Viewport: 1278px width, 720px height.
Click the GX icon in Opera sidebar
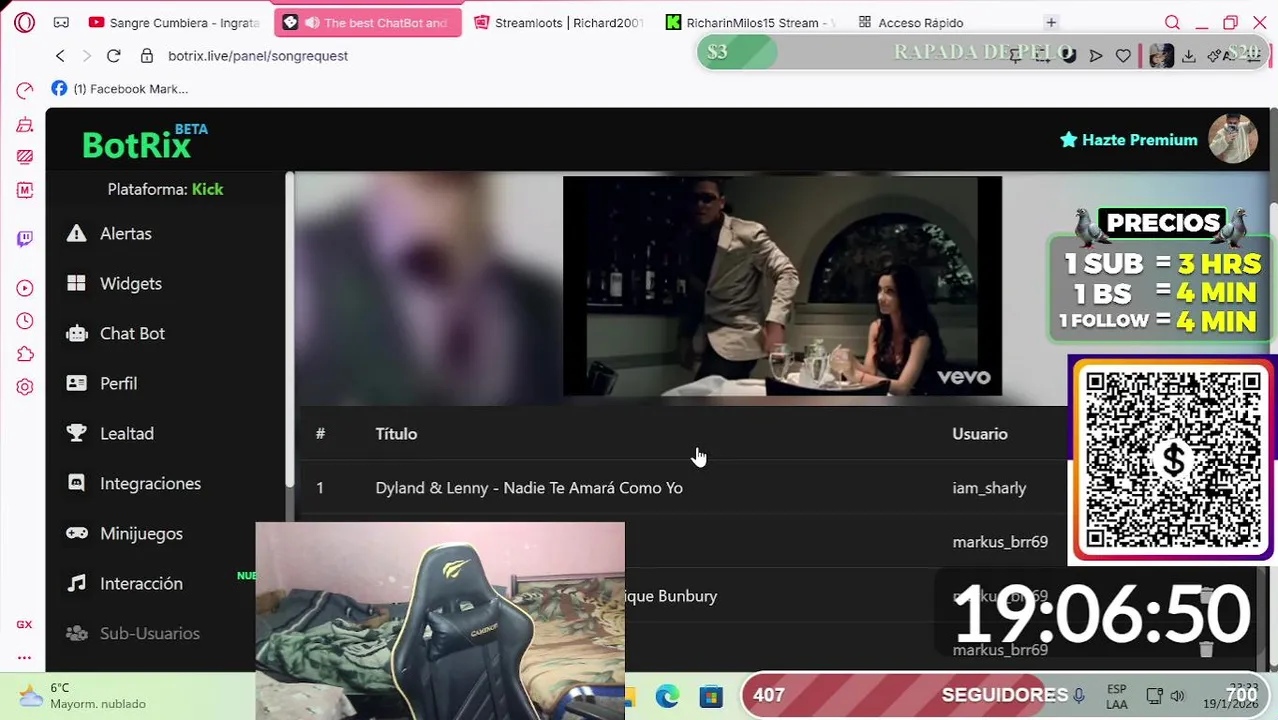[x=24, y=624]
